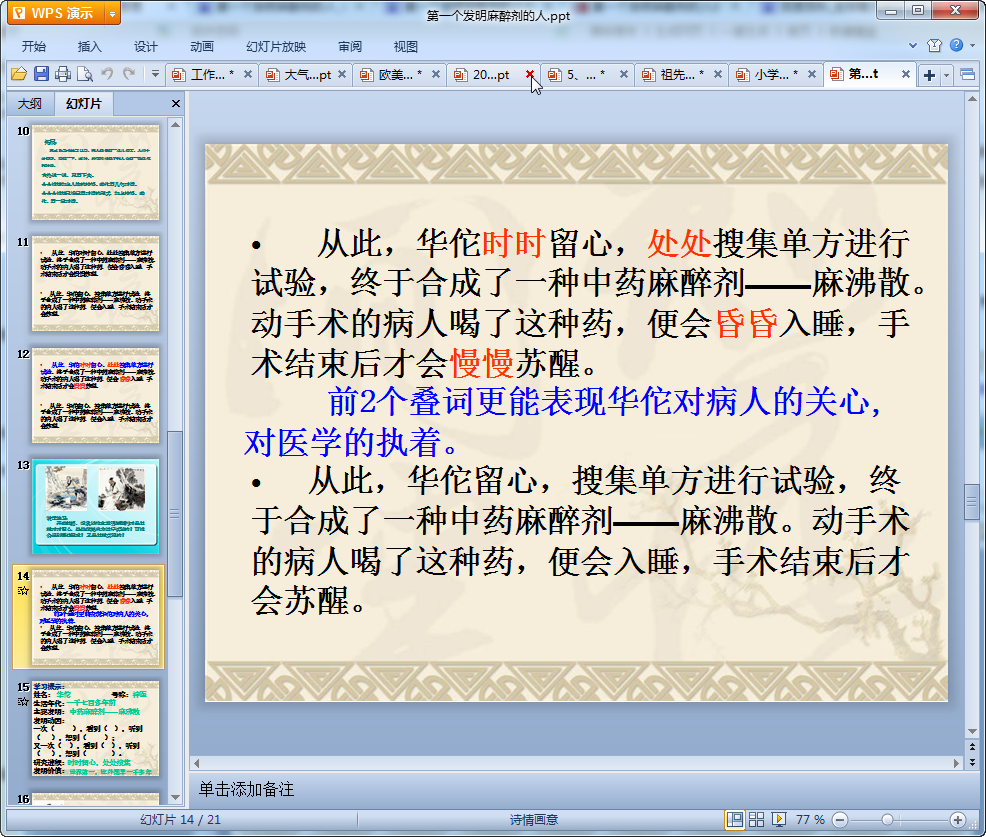This screenshot has height=837, width=986.
Task: Close the 大气...pt document tab
Action: click(x=342, y=74)
